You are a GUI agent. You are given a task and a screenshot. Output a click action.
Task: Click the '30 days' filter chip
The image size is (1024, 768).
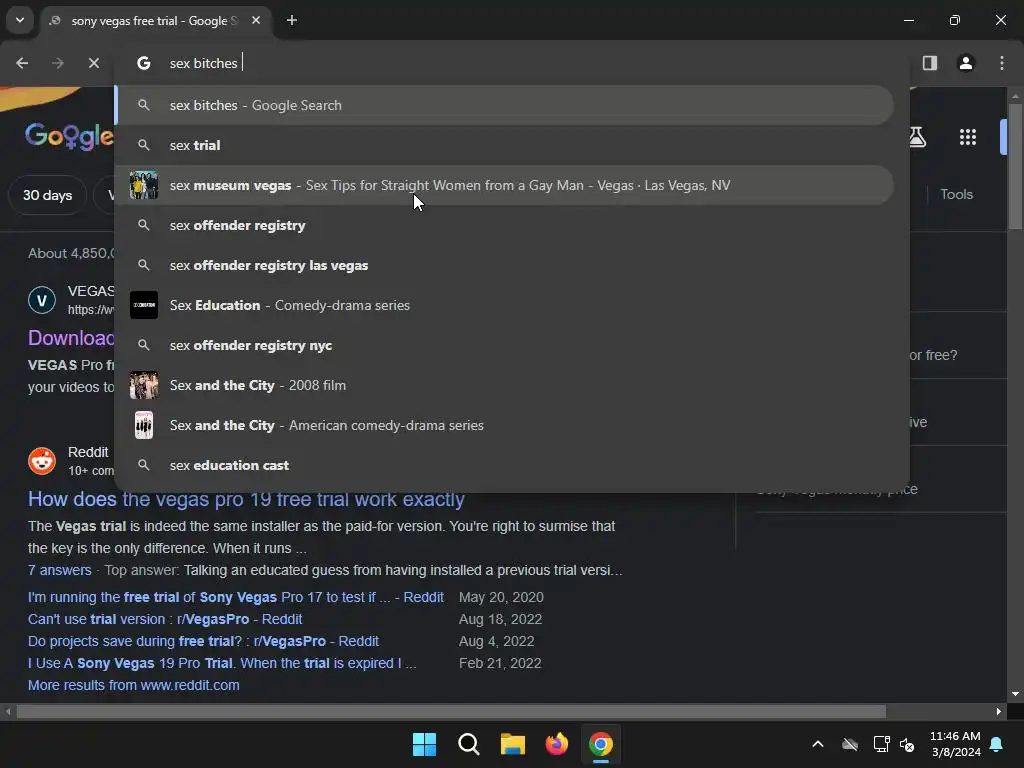click(48, 195)
